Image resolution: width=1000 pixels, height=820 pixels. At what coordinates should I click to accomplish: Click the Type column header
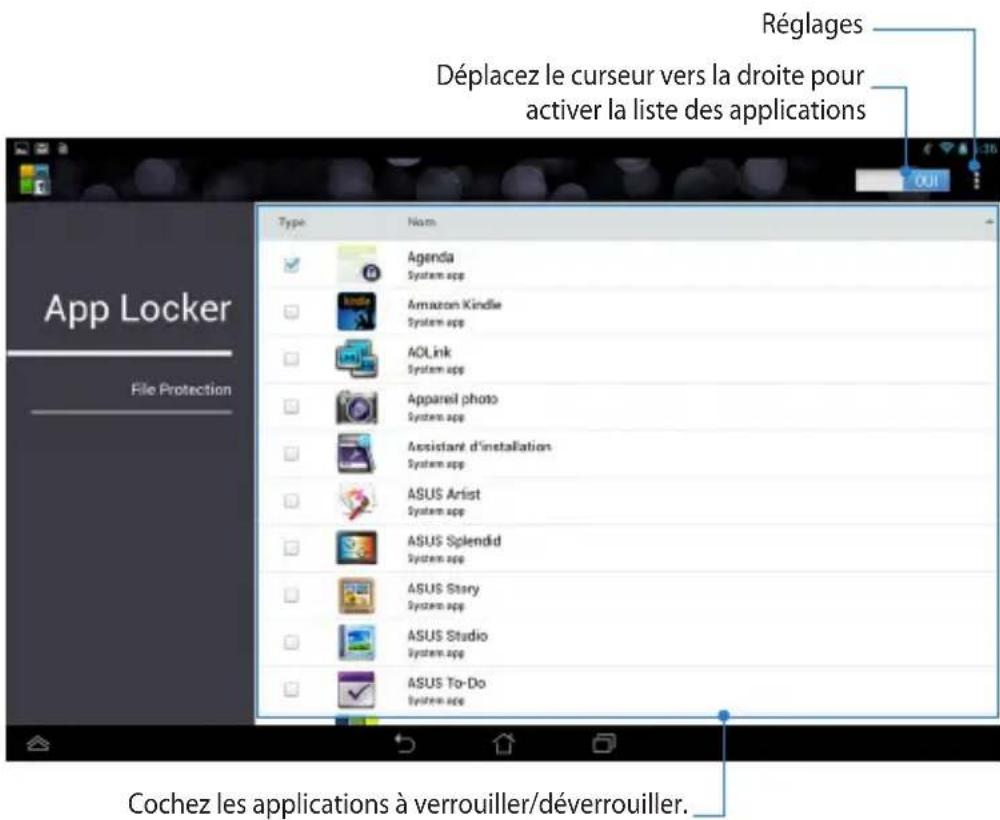[291, 222]
